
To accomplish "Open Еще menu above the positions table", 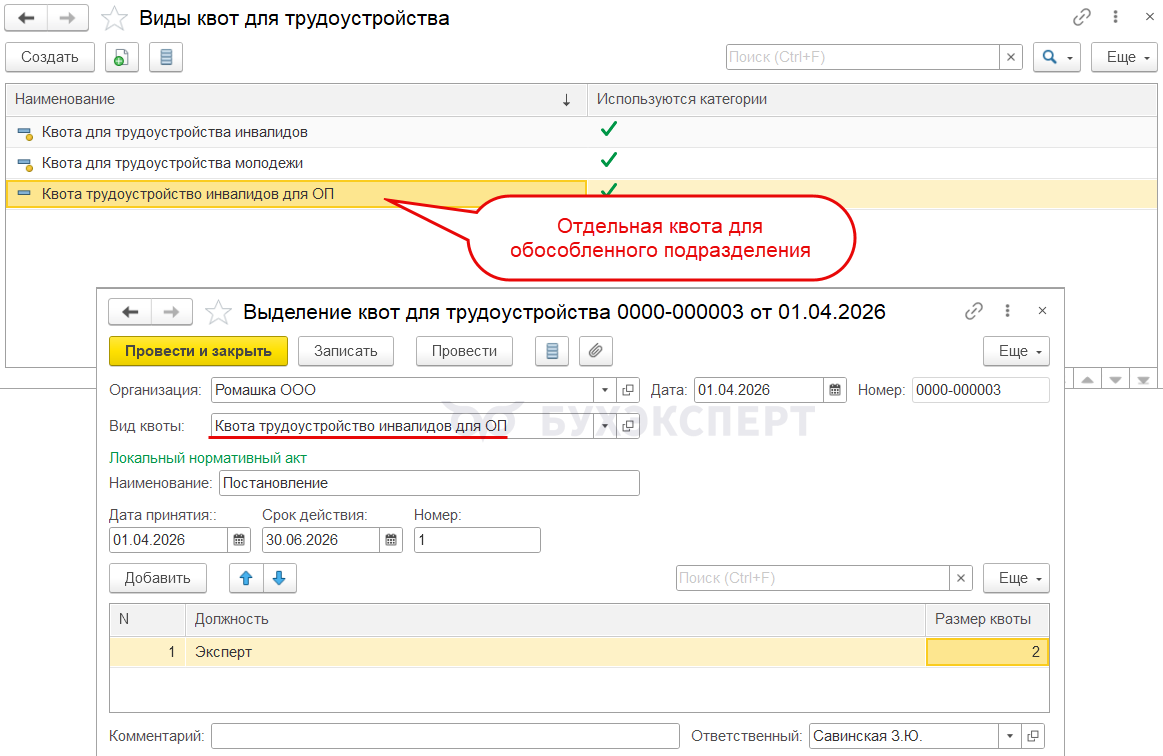I will [x=1016, y=578].
